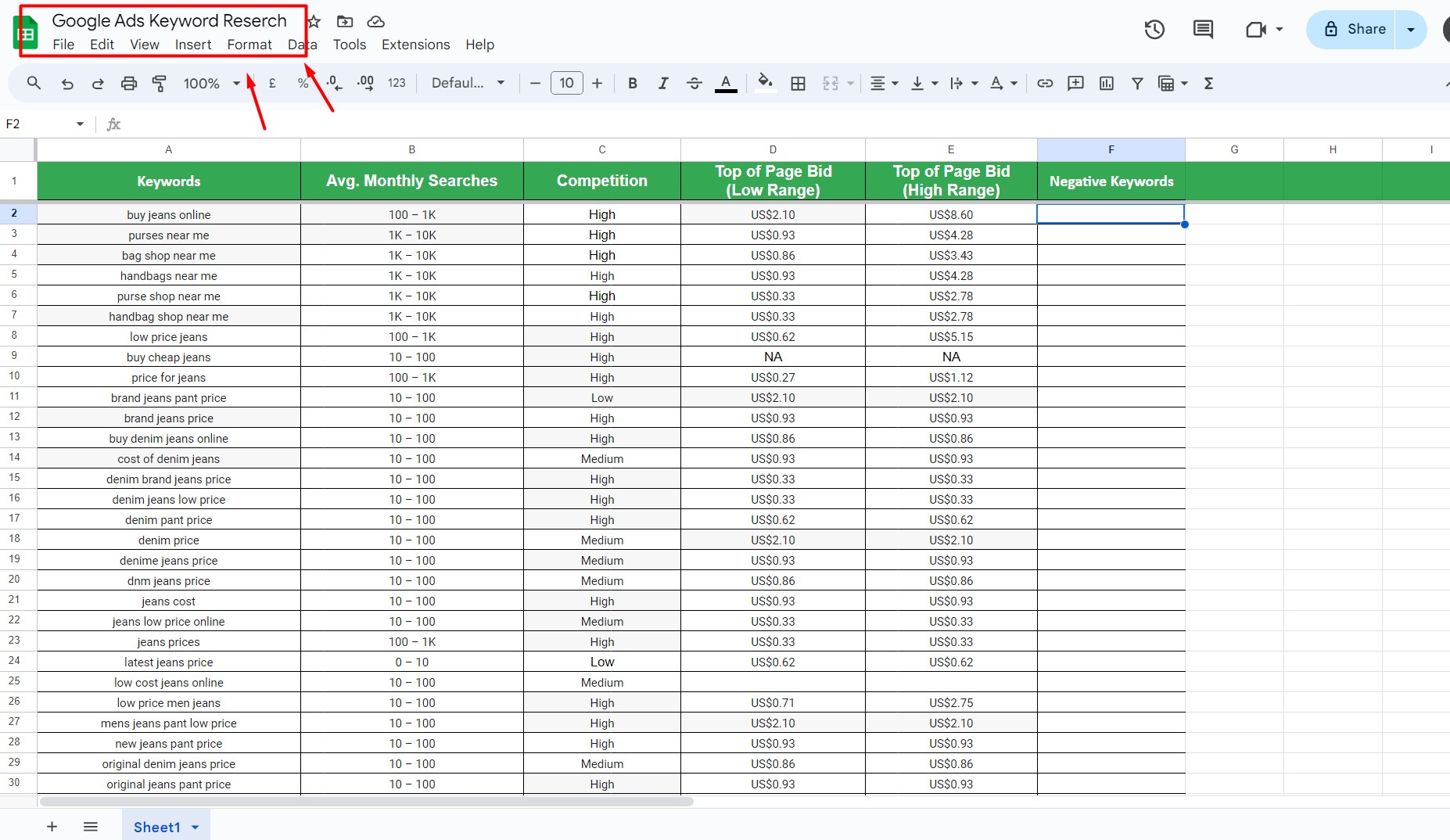Click the Share button
Screen dimensions: 1450x840
point(1353,30)
